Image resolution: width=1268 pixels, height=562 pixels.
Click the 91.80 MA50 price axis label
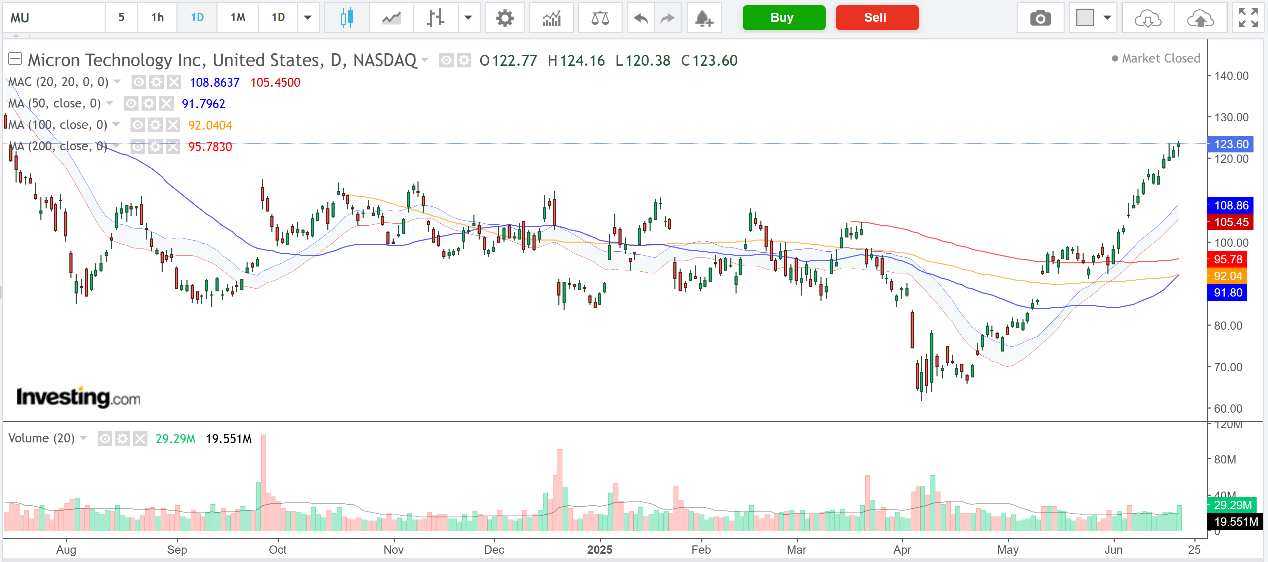(x=1230, y=292)
